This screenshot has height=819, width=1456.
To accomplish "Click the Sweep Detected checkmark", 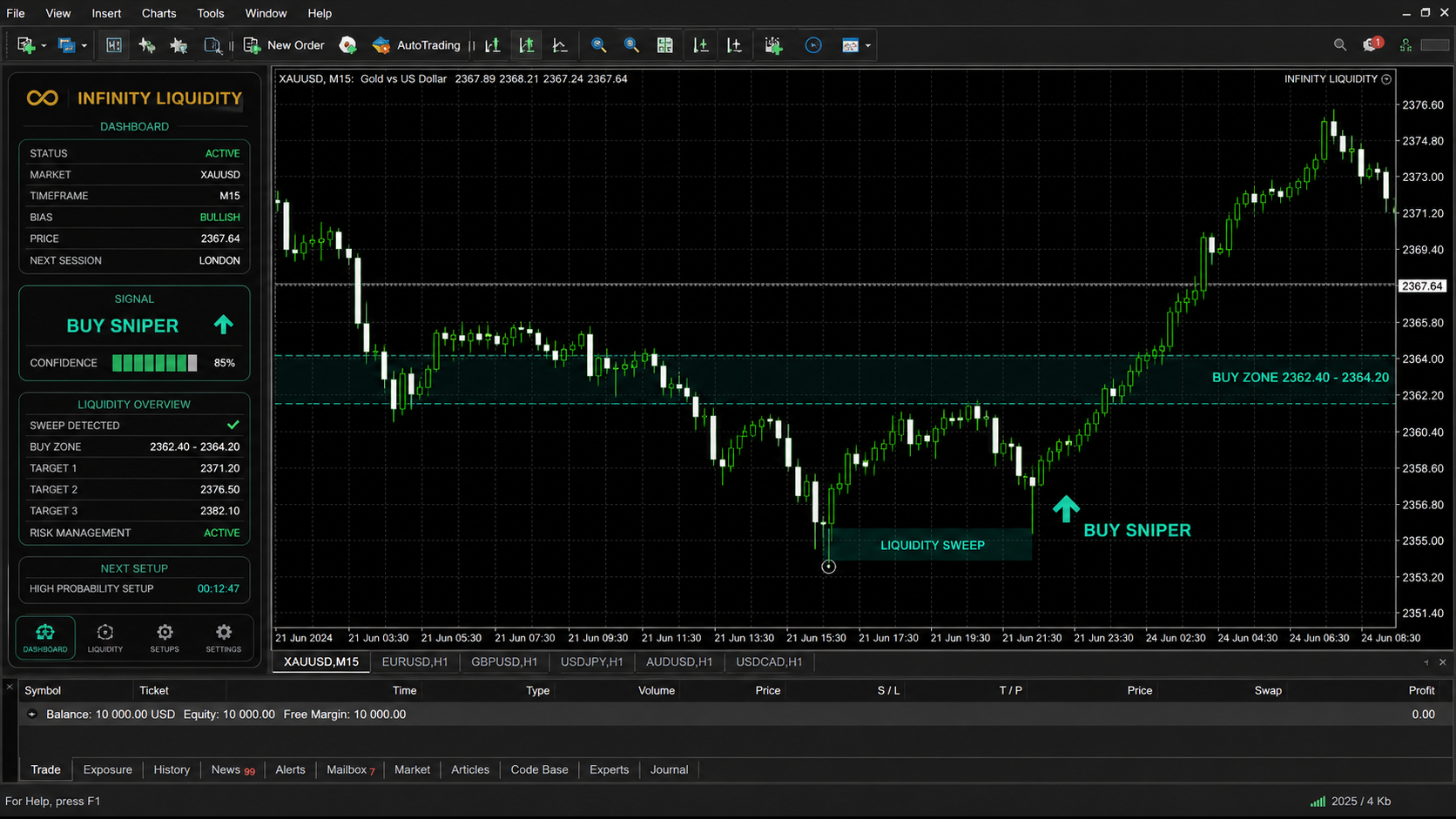I will click(x=233, y=426).
